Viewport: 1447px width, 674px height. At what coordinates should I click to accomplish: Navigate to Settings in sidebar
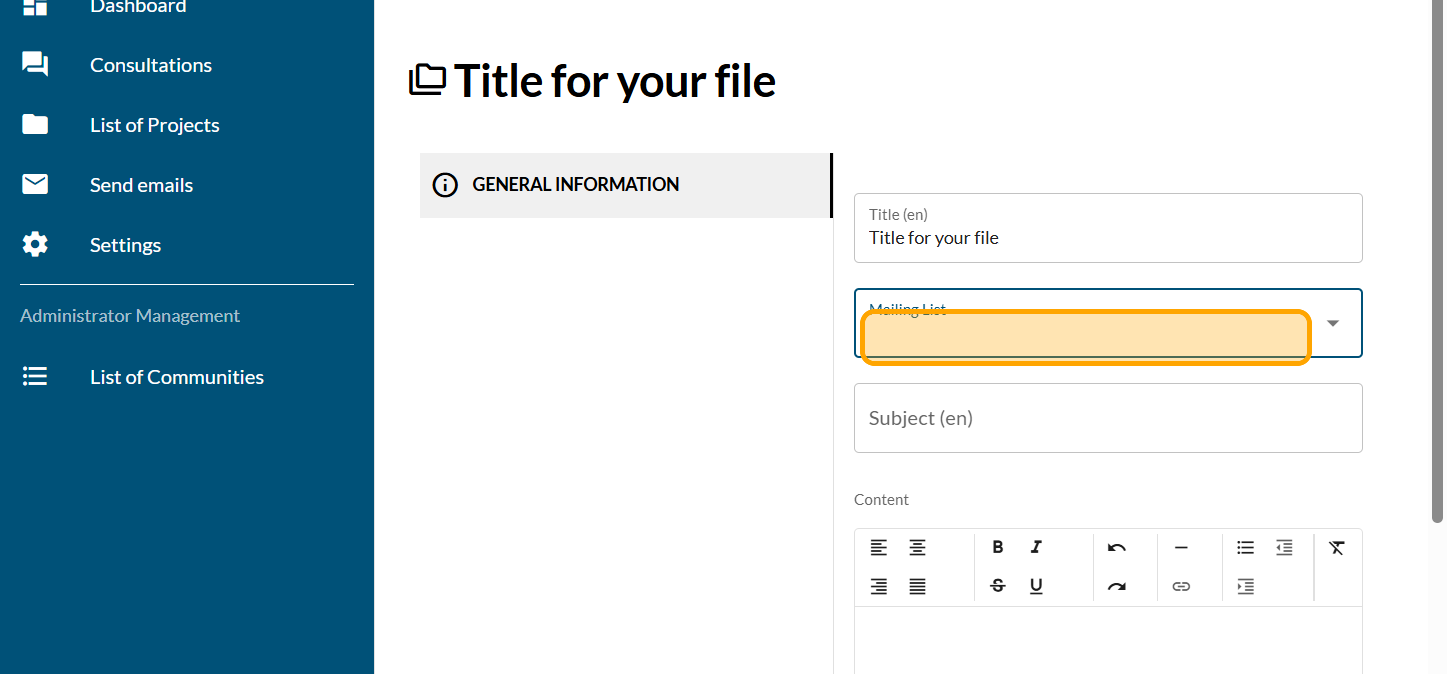pos(125,245)
